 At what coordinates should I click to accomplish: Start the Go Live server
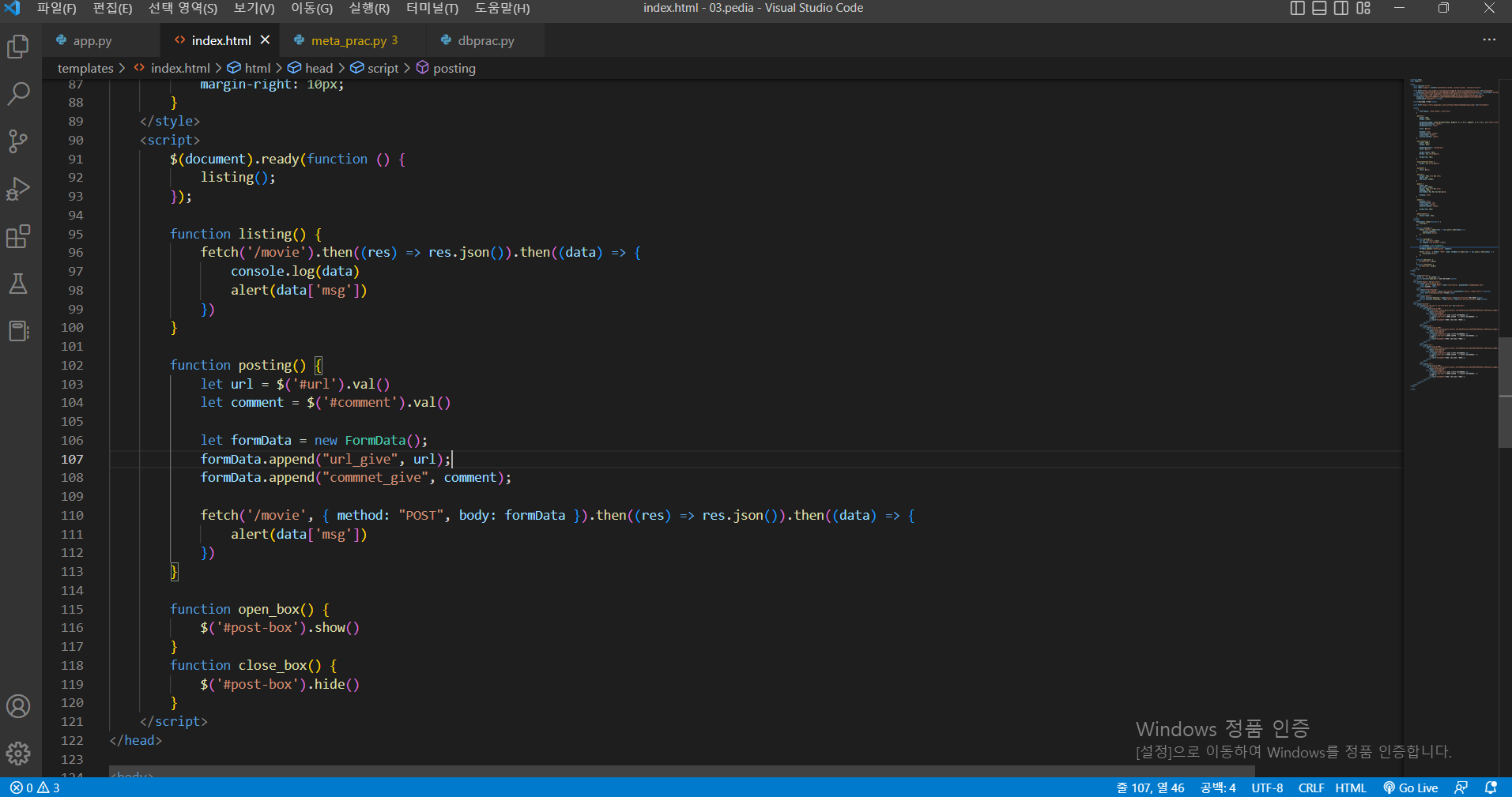pyautogui.click(x=1411, y=788)
